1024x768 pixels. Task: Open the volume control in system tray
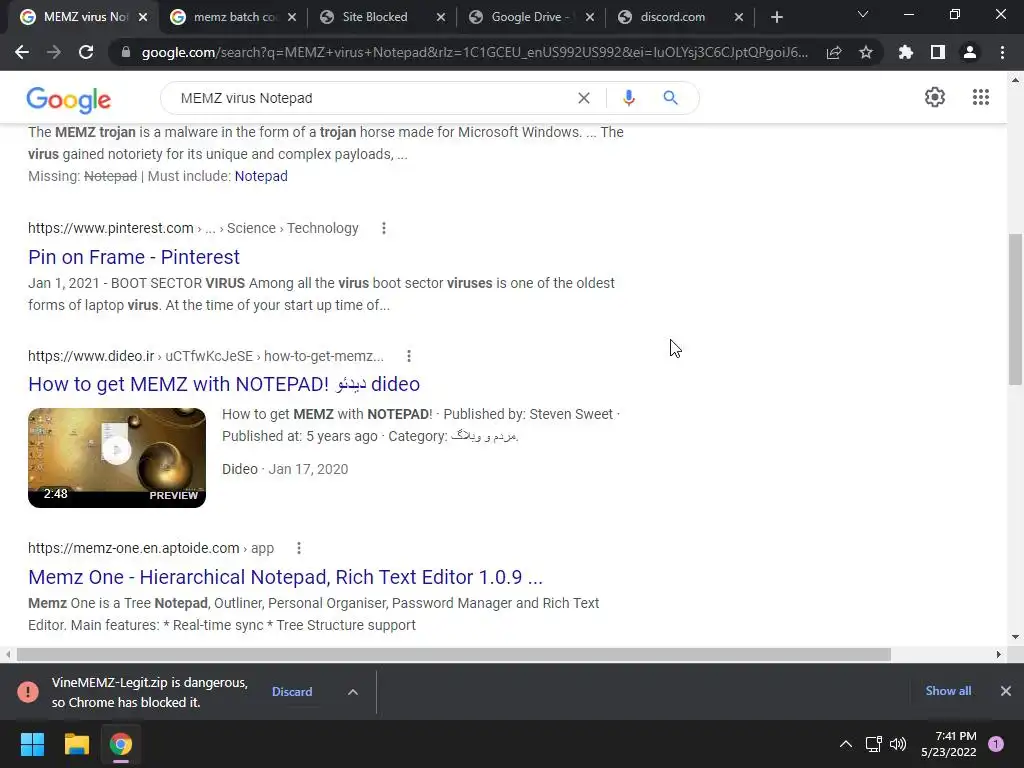tap(898, 744)
